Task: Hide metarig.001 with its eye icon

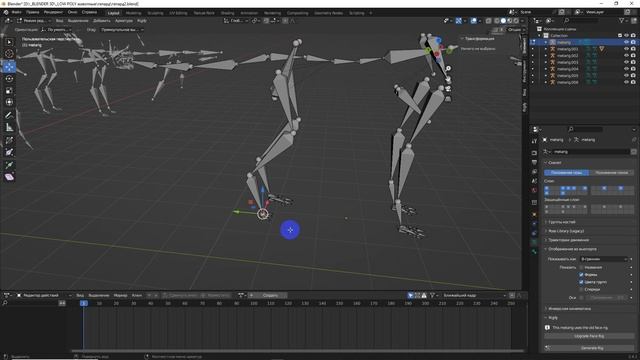Action: coord(627,49)
